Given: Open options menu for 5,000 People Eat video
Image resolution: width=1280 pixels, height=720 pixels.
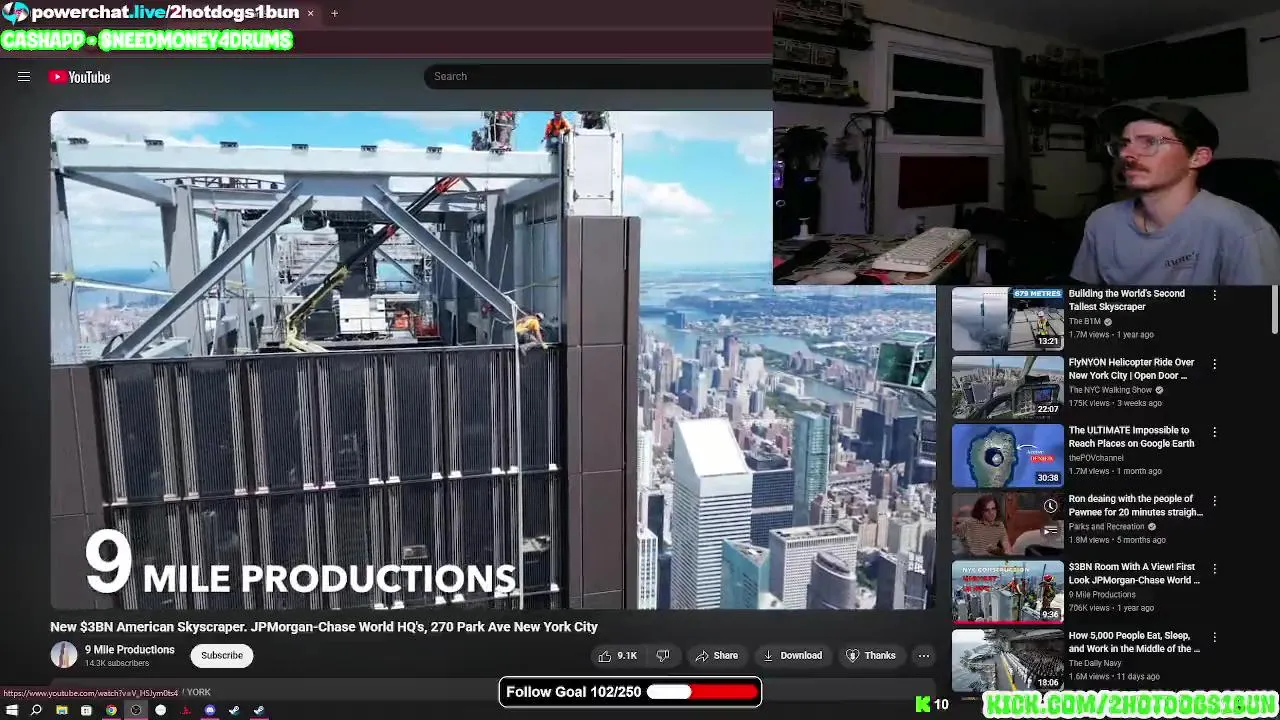Looking at the screenshot, I should coord(1215,637).
